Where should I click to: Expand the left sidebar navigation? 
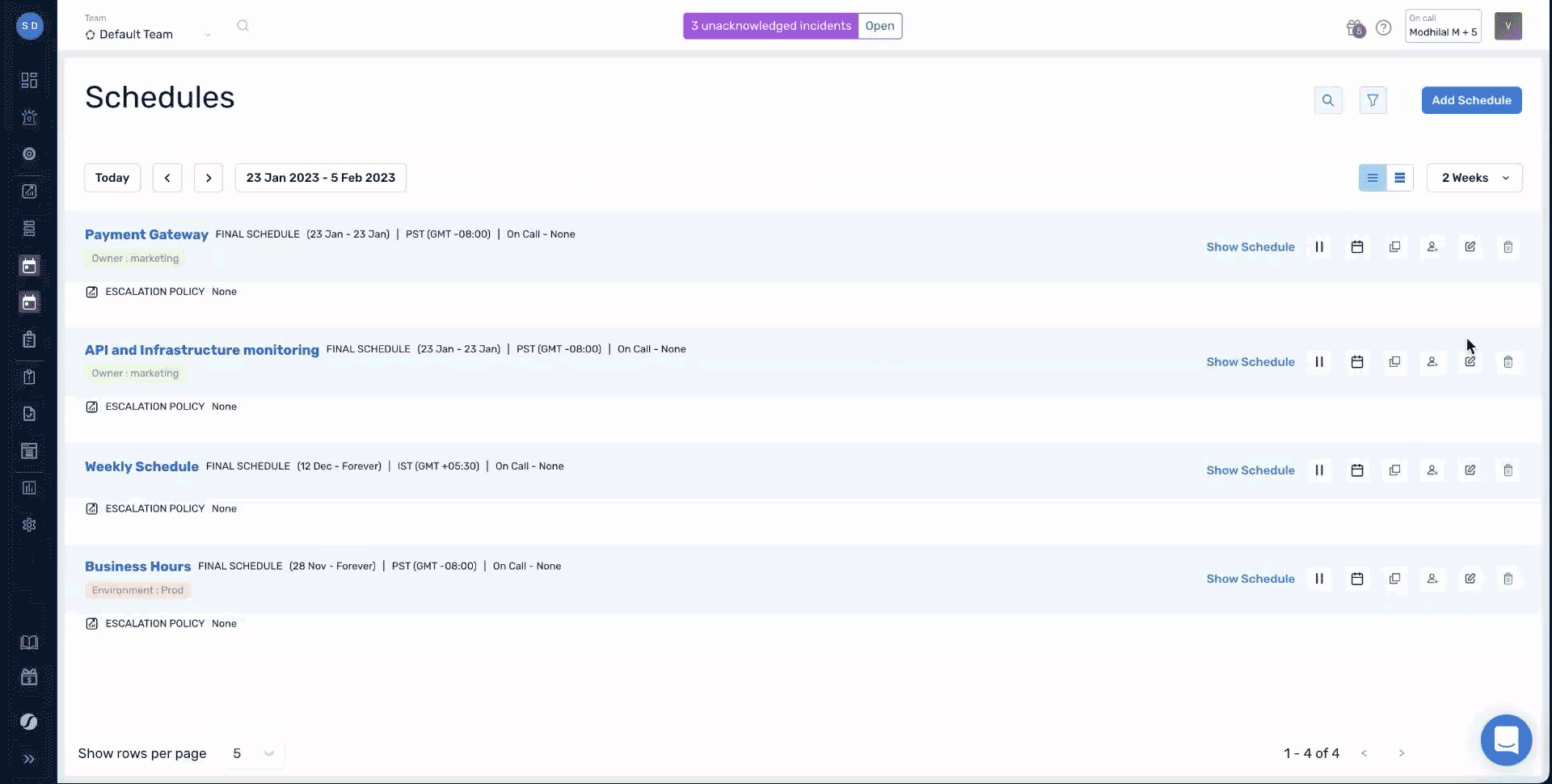coord(29,759)
